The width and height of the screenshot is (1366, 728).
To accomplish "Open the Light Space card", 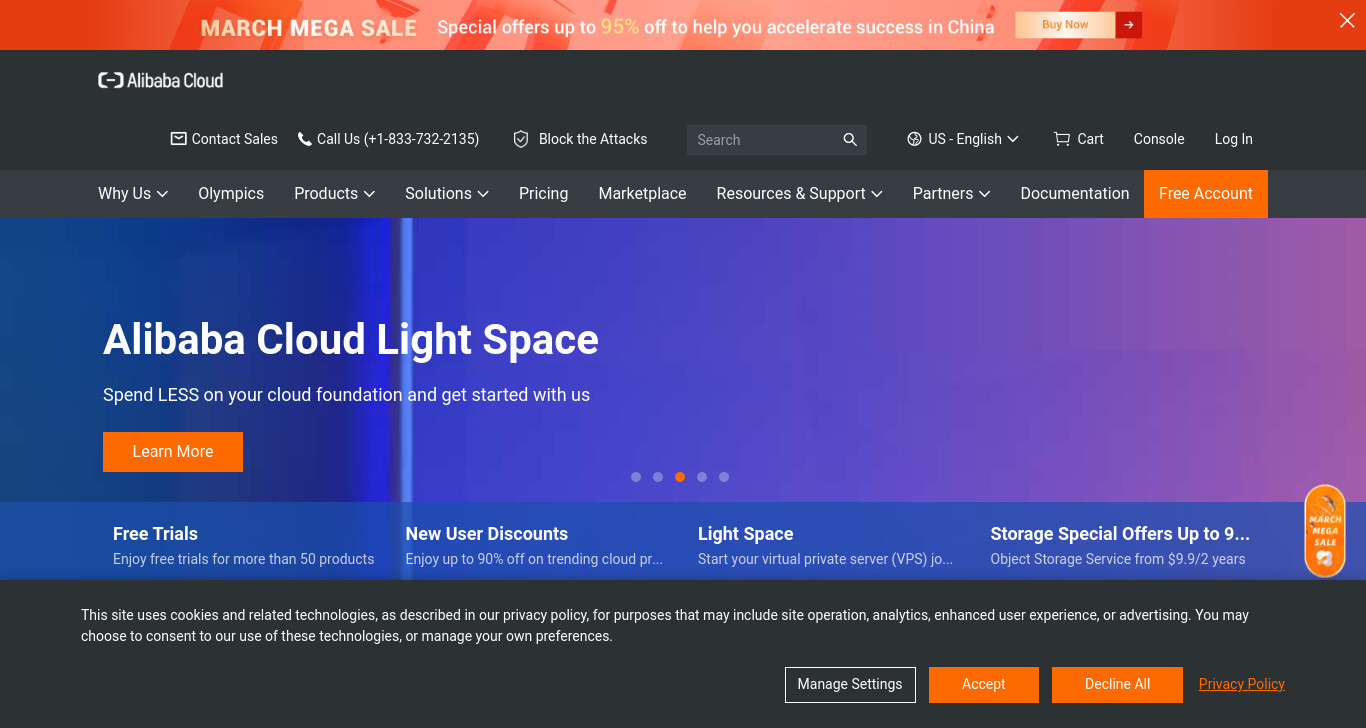I will [x=826, y=545].
